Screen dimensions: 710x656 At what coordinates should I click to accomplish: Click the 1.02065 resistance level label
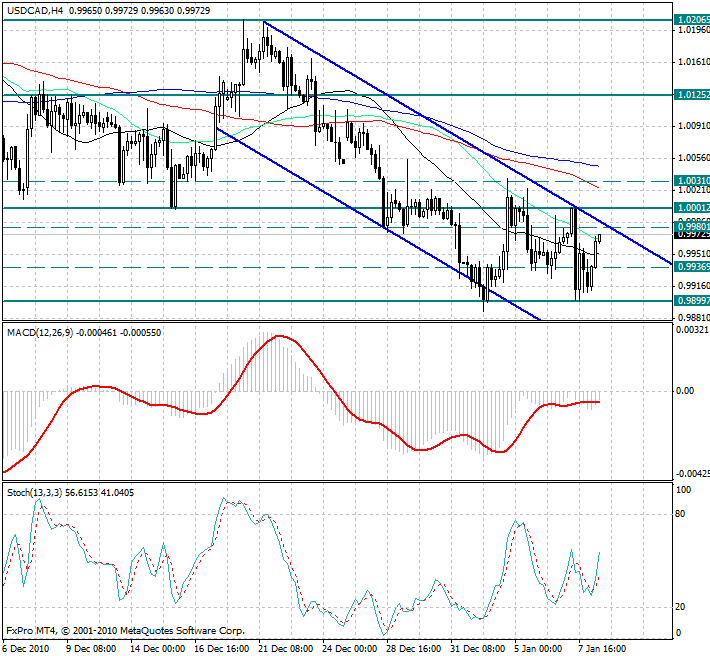click(x=692, y=19)
